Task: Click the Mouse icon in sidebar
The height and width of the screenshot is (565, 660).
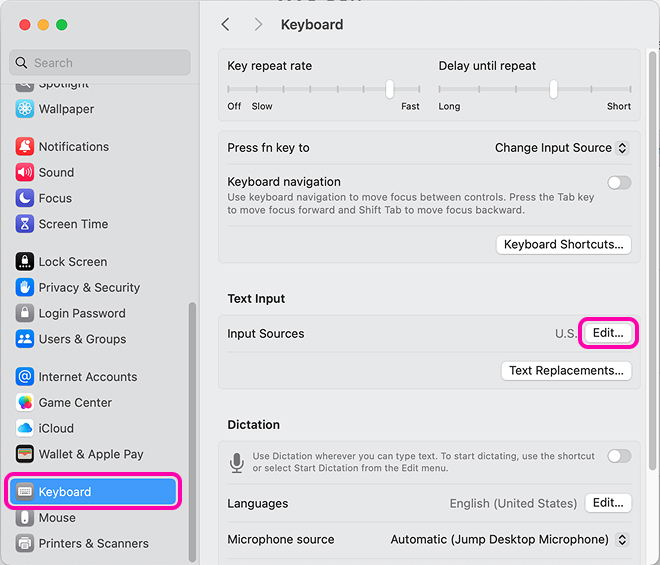Action: [25, 517]
